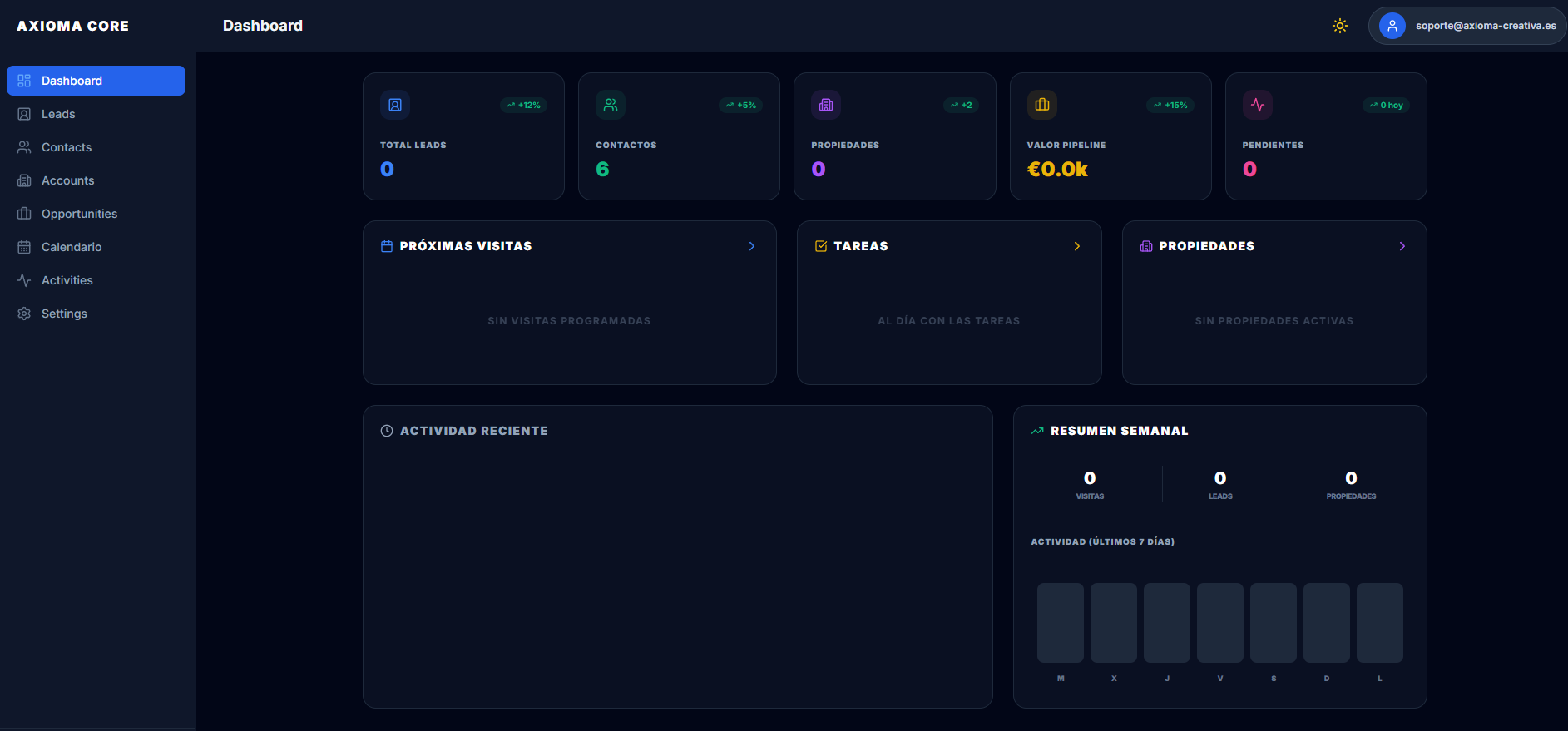Click the activity bar for S
Image resolution: width=1568 pixels, height=731 pixels.
tap(1274, 623)
